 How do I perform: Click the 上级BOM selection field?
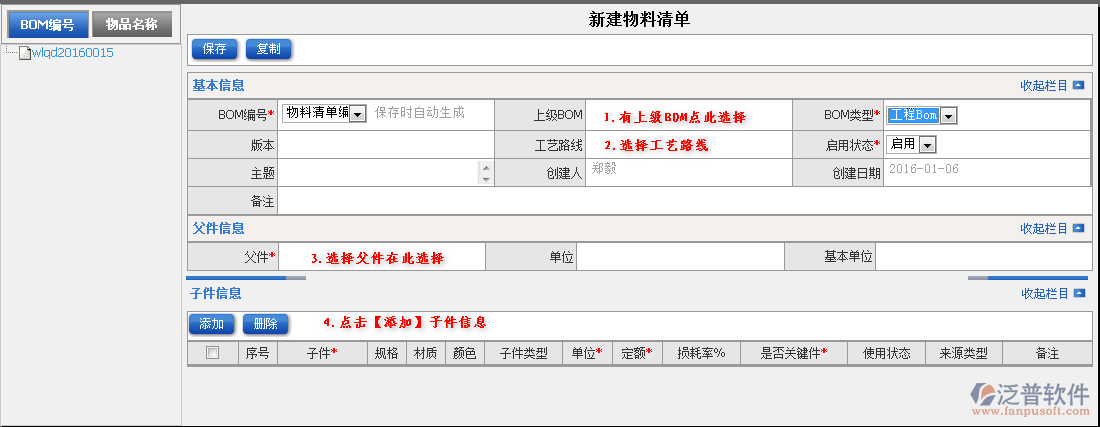(689, 116)
